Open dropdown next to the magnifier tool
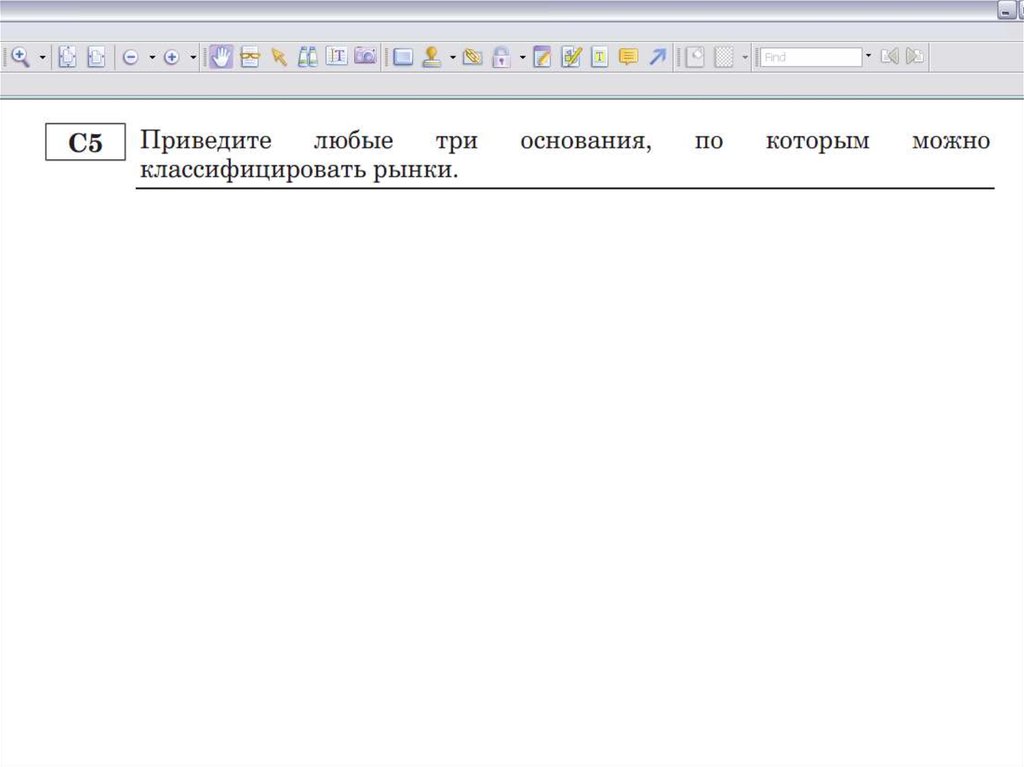Viewport: 1024px width, 767px height. (x=42, y=57)
